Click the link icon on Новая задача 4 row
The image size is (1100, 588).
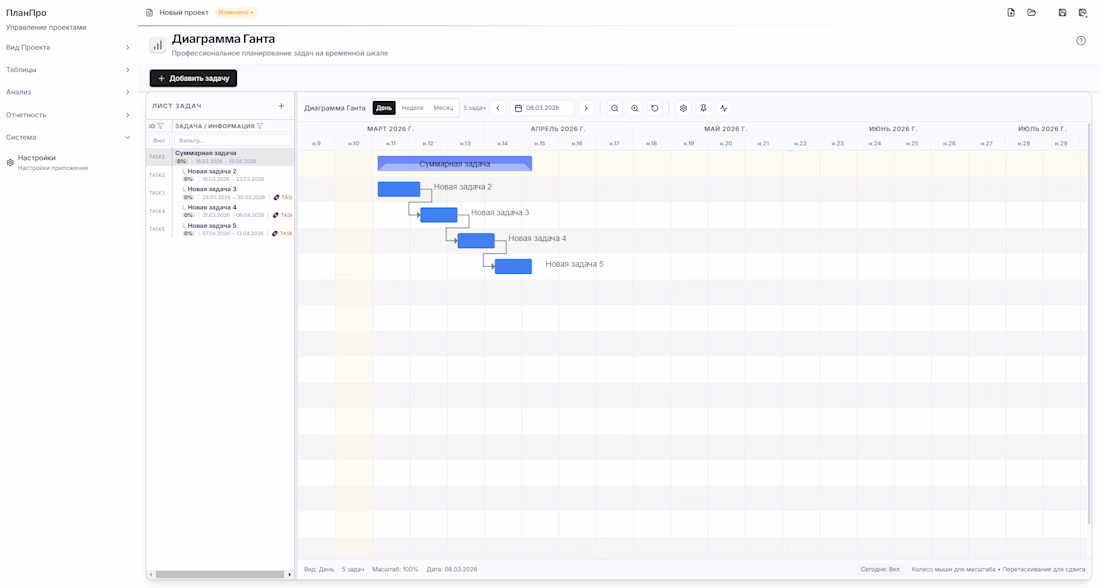276,215
